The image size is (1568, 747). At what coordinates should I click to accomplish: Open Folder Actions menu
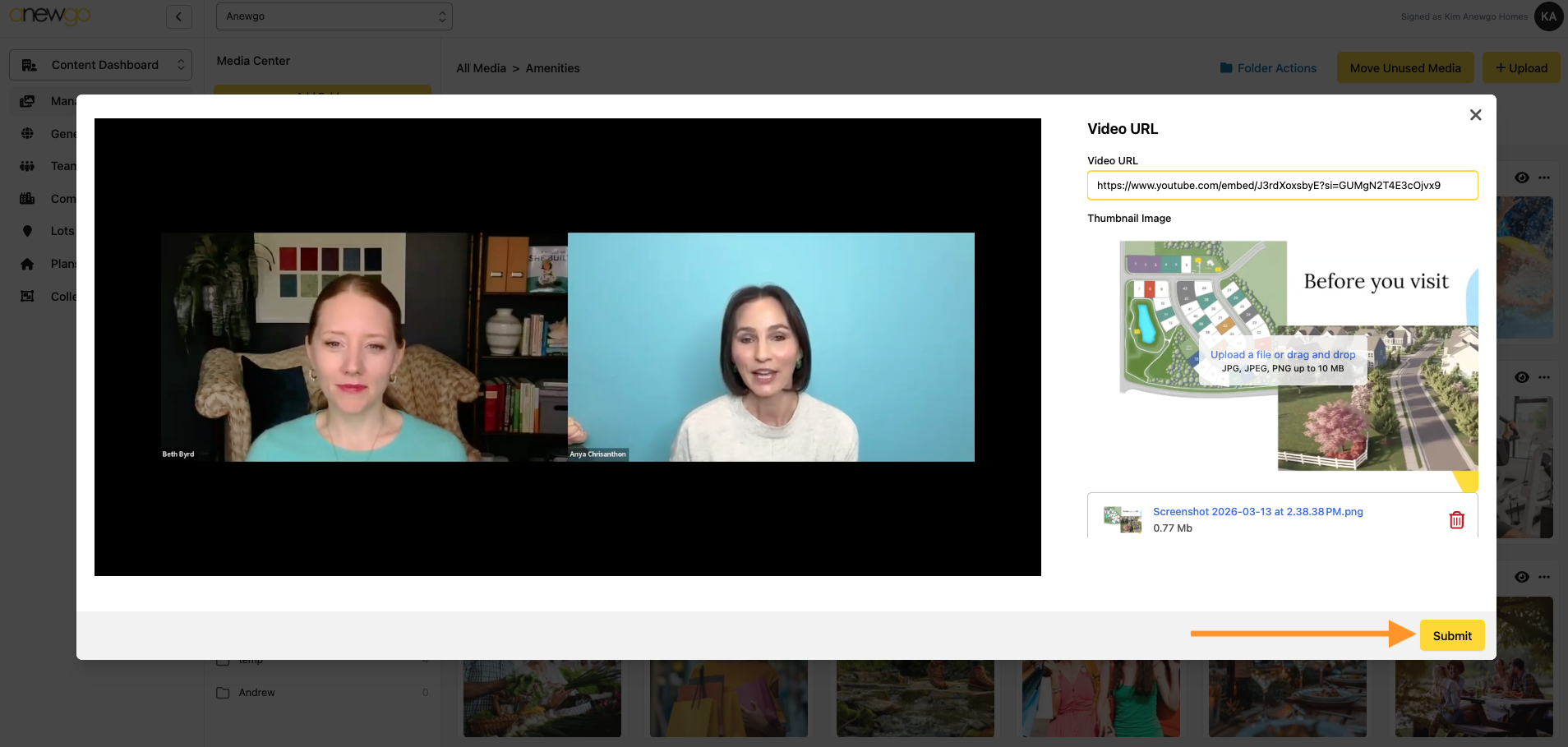click(x=1268, y=68)
